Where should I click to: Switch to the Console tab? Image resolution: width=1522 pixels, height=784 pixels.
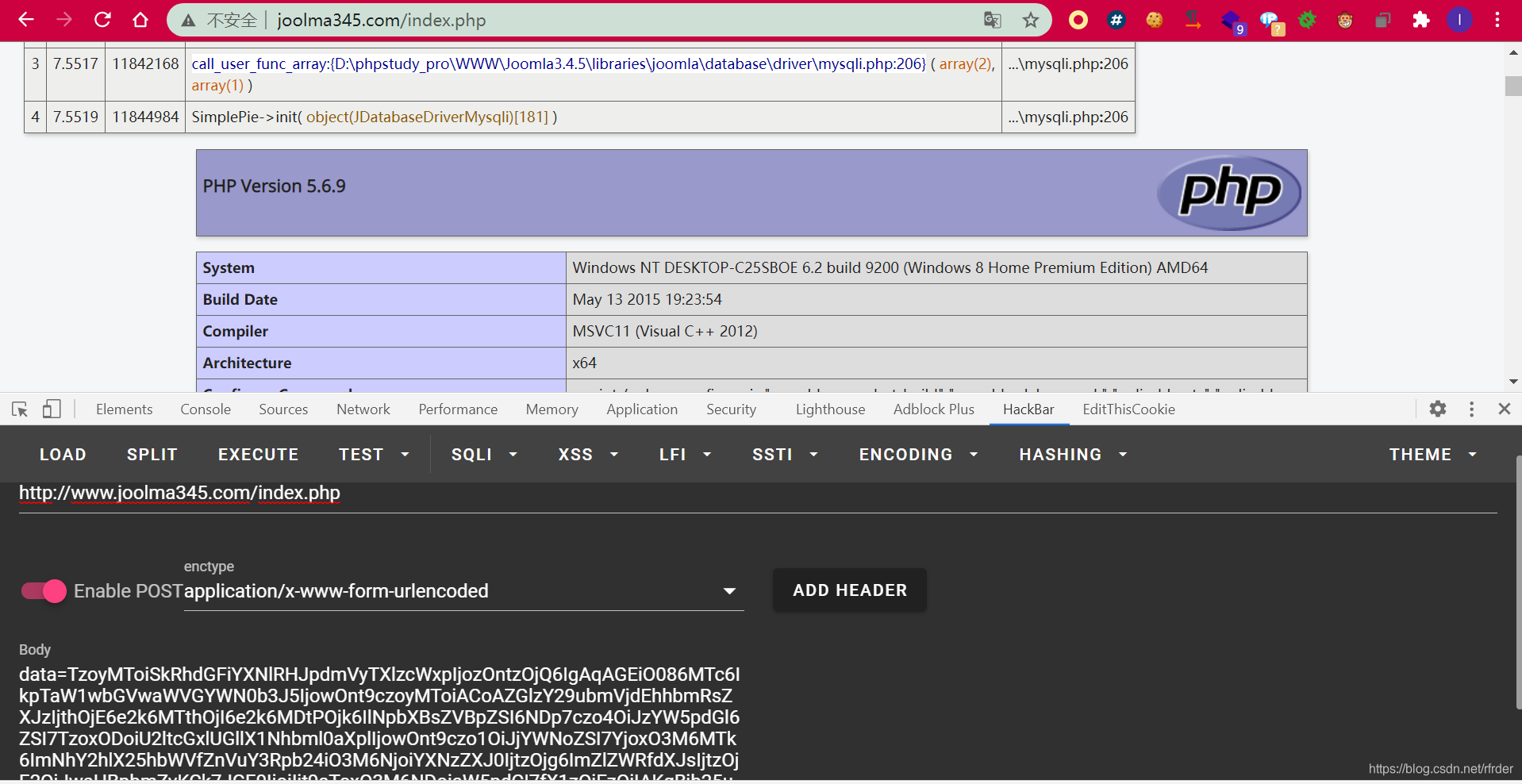(206, 409)
